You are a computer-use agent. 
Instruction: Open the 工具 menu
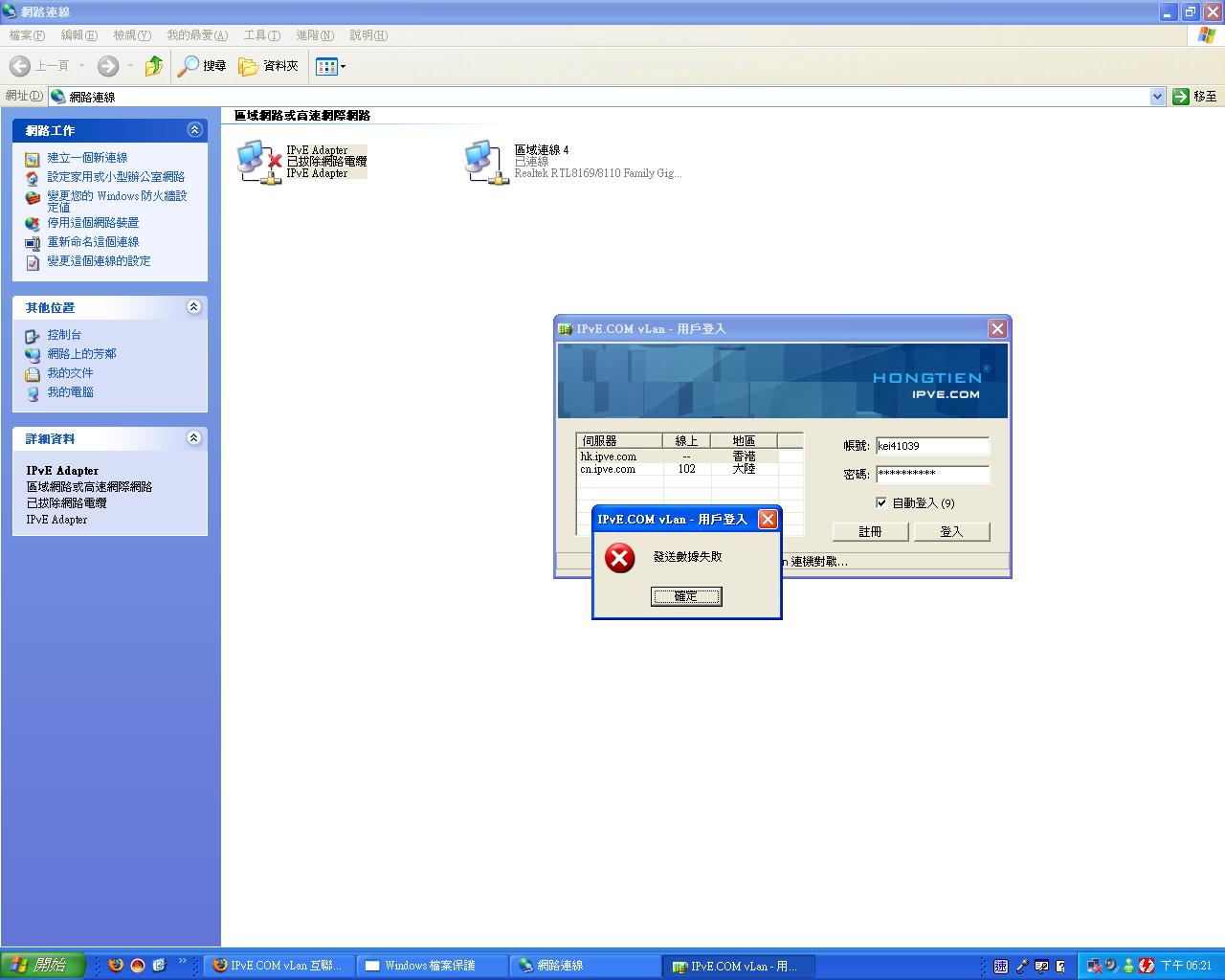pyautogui.click(x=261, y=35)
